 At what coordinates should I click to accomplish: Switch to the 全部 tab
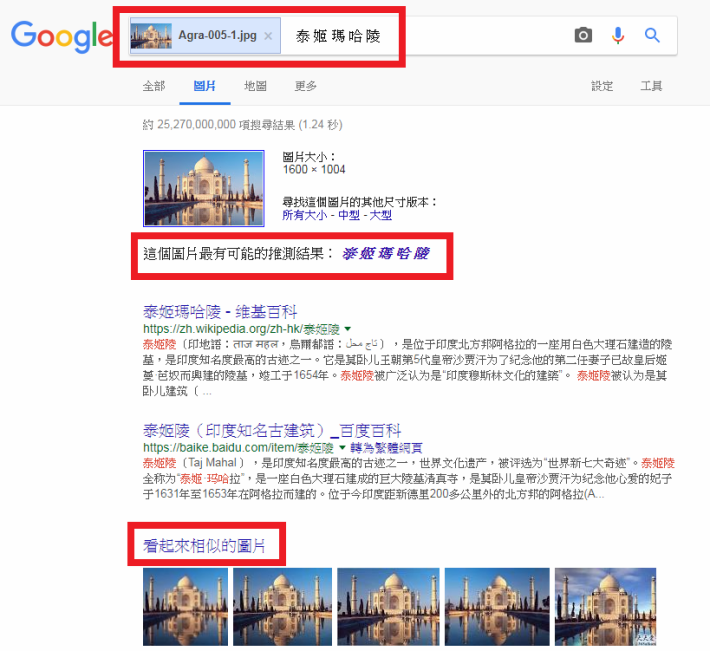tap(154, 86)
